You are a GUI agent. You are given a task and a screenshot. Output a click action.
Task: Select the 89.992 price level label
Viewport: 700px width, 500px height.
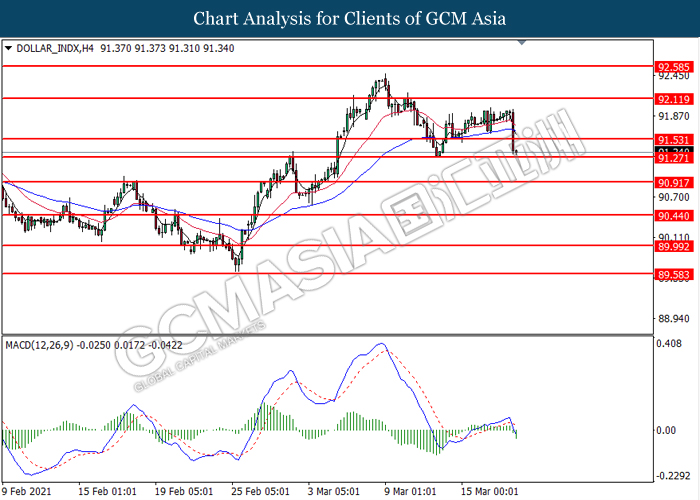(674, 246)
